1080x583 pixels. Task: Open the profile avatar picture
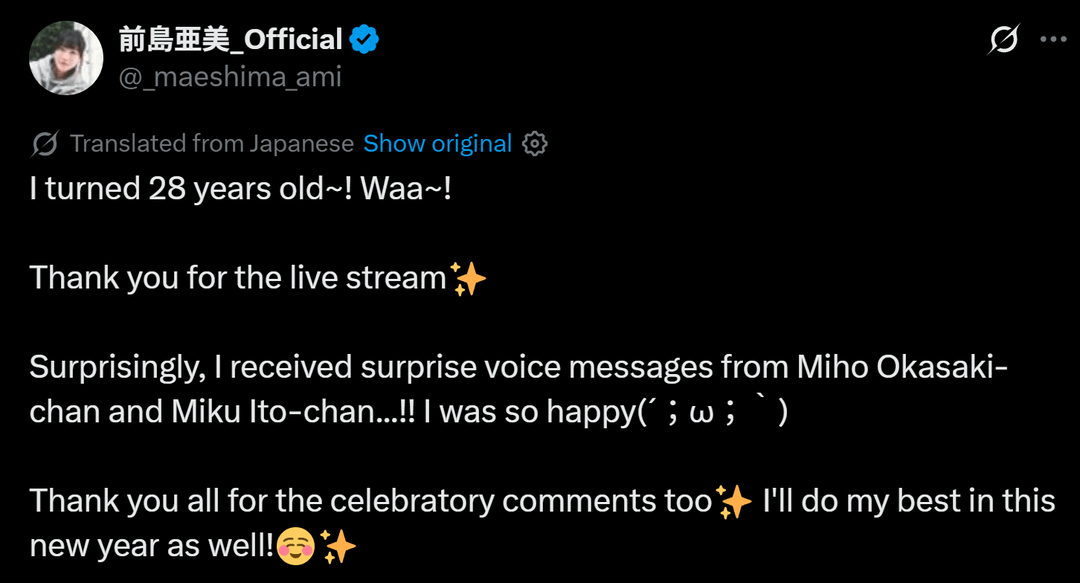(66, 58)
